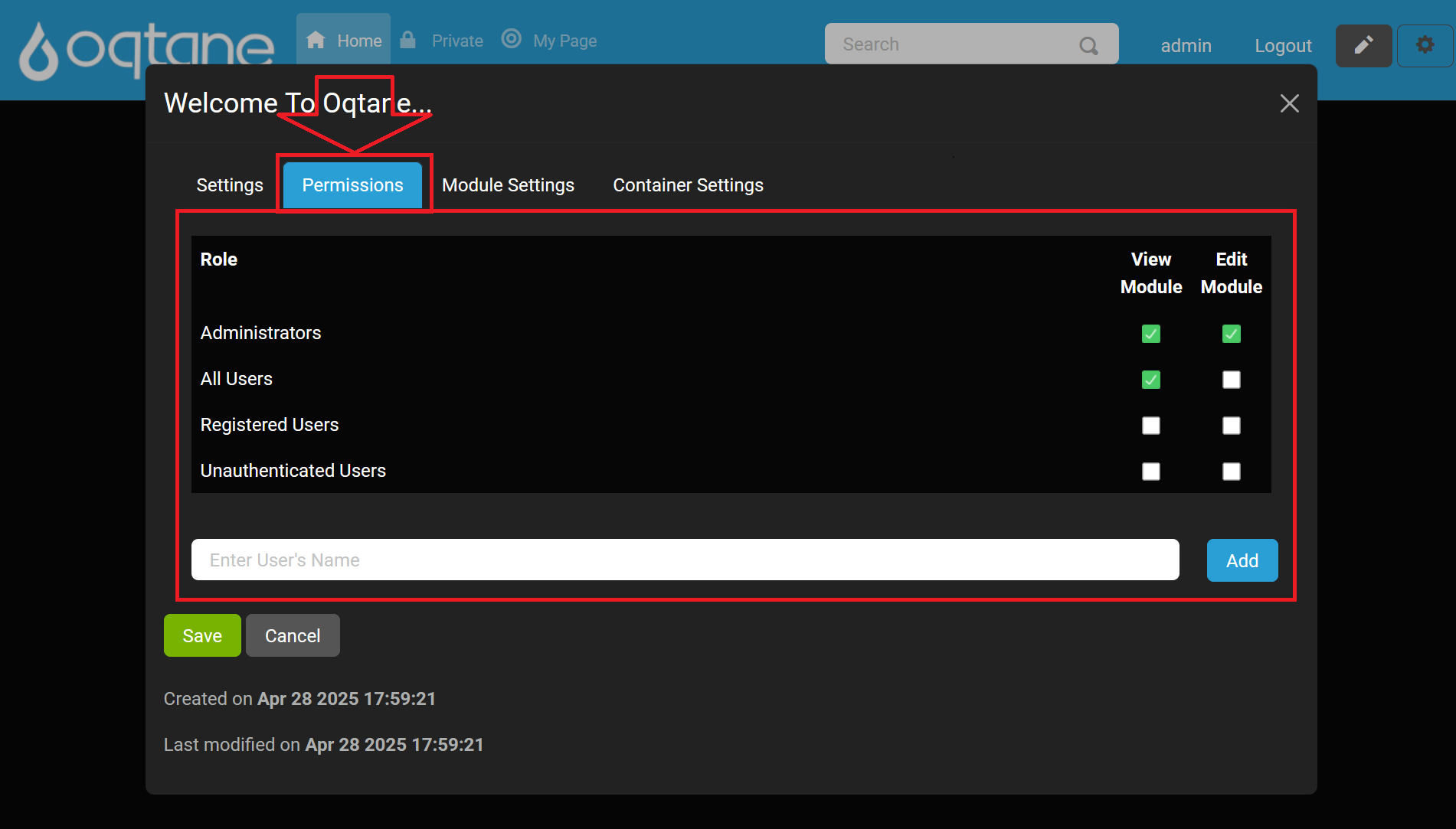Check Unauthenticated Users Edit Module checkbox

1232,472
